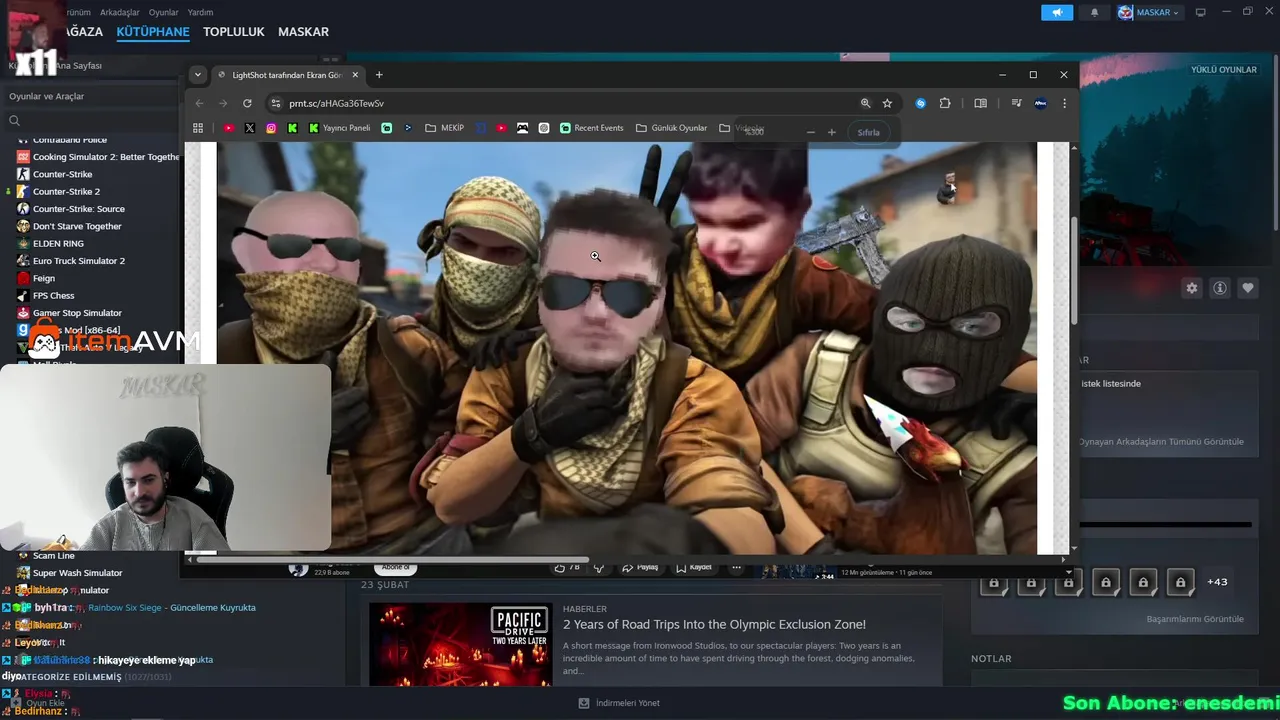
Task: Click the site info icon beside URL
Action: pyautogui.click(x=276, y=103)
